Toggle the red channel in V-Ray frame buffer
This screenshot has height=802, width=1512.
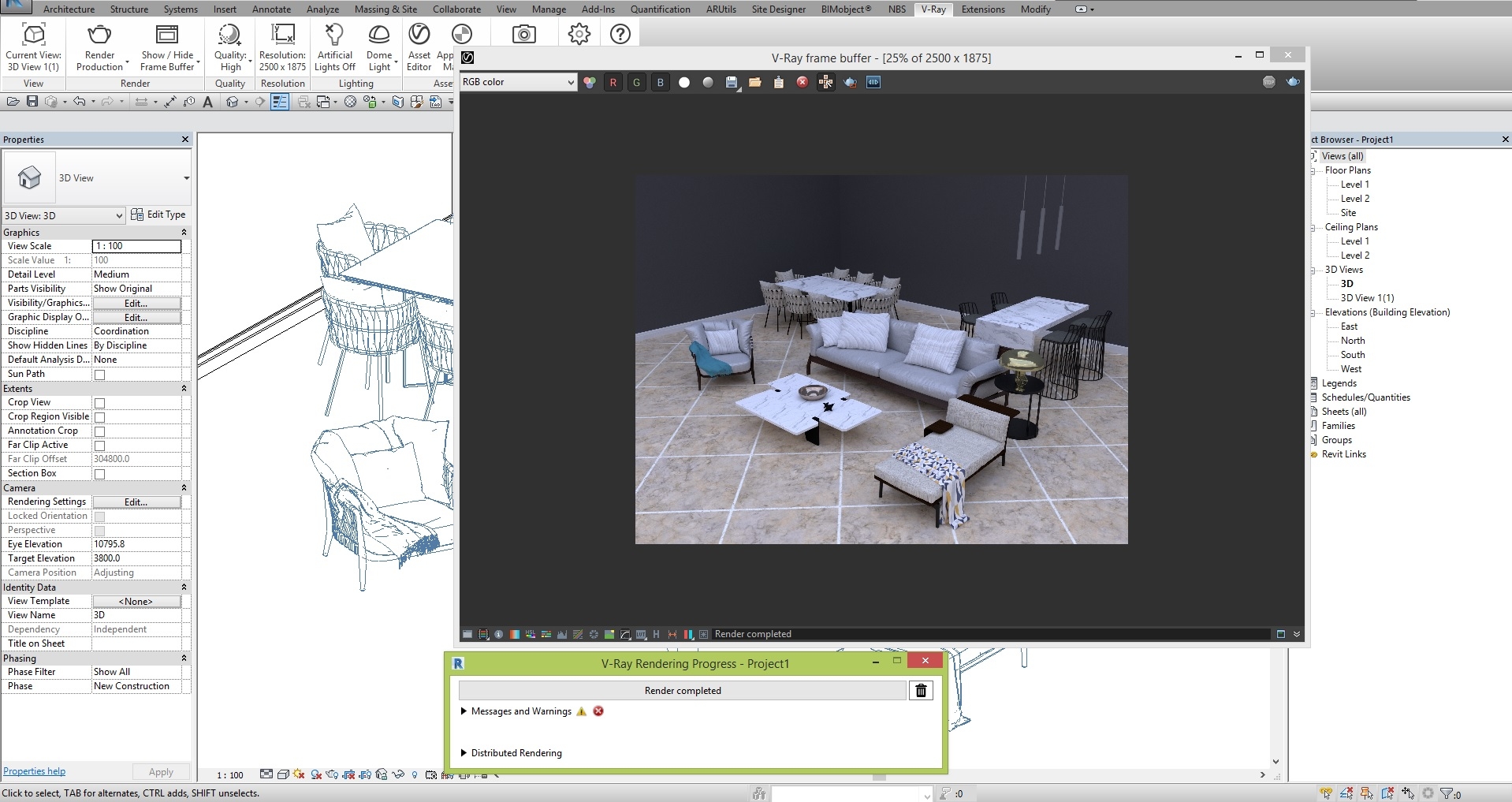click(613, 82)
